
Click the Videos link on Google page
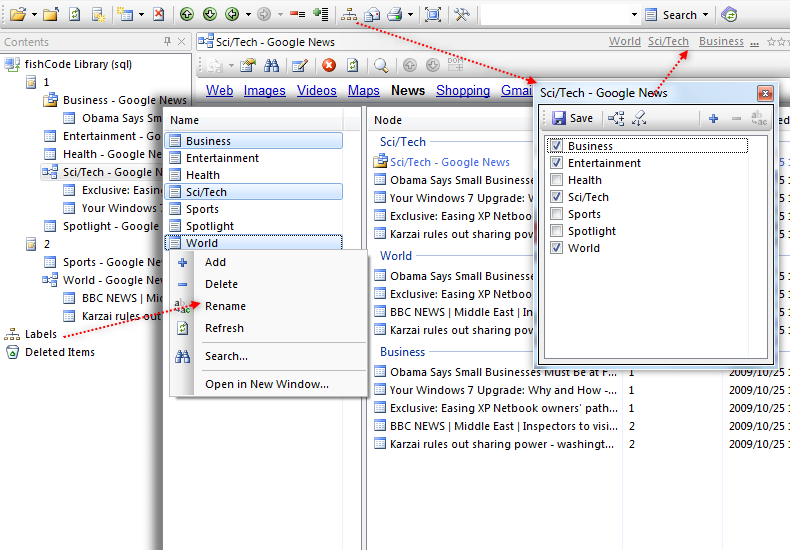tap(316, 90)
